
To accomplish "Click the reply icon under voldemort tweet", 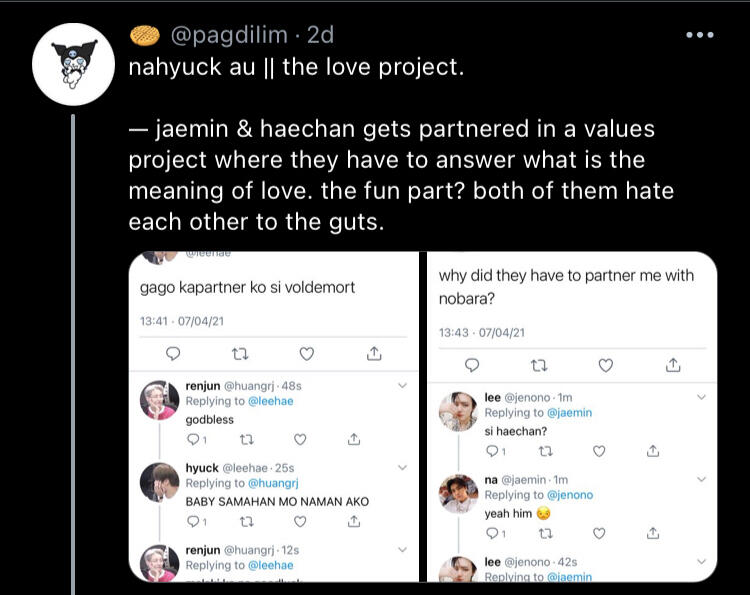I will click(x=173, y=353).
